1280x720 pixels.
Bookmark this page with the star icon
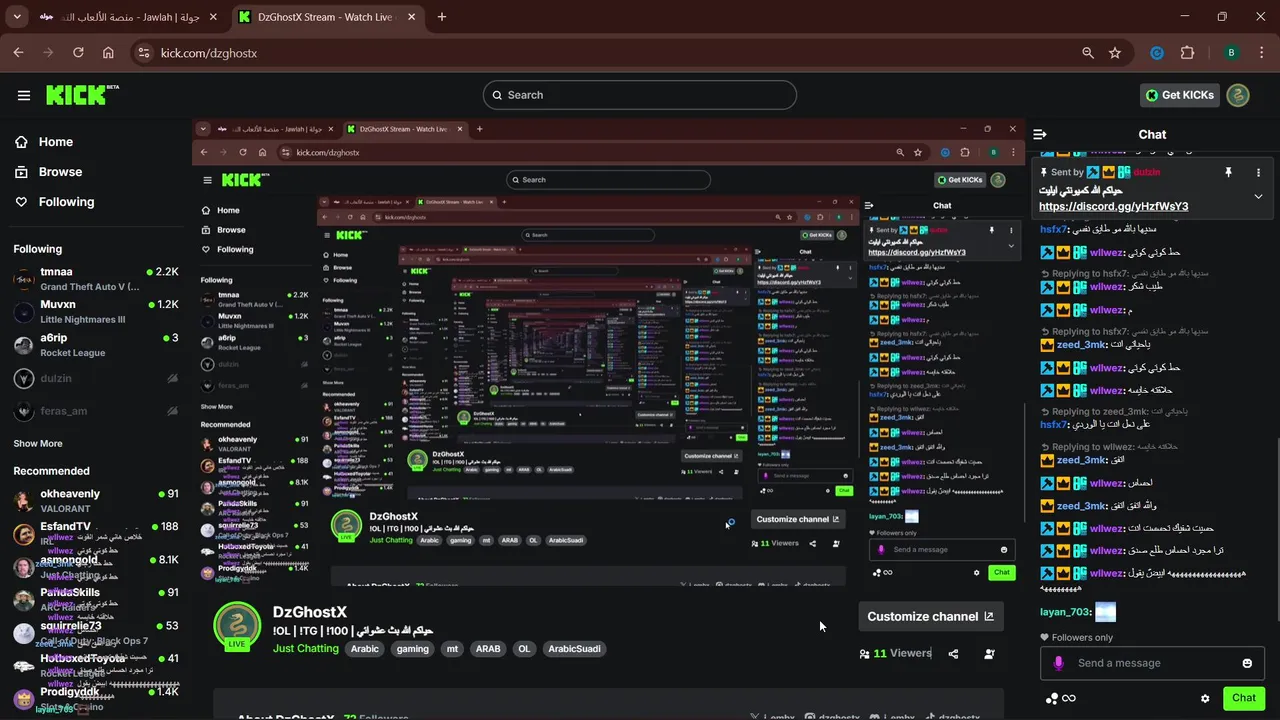[1115, 53]
